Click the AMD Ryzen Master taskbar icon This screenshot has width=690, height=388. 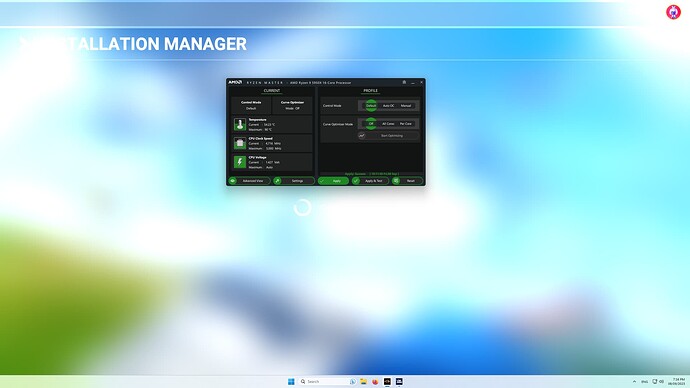[x=387, y=381]
